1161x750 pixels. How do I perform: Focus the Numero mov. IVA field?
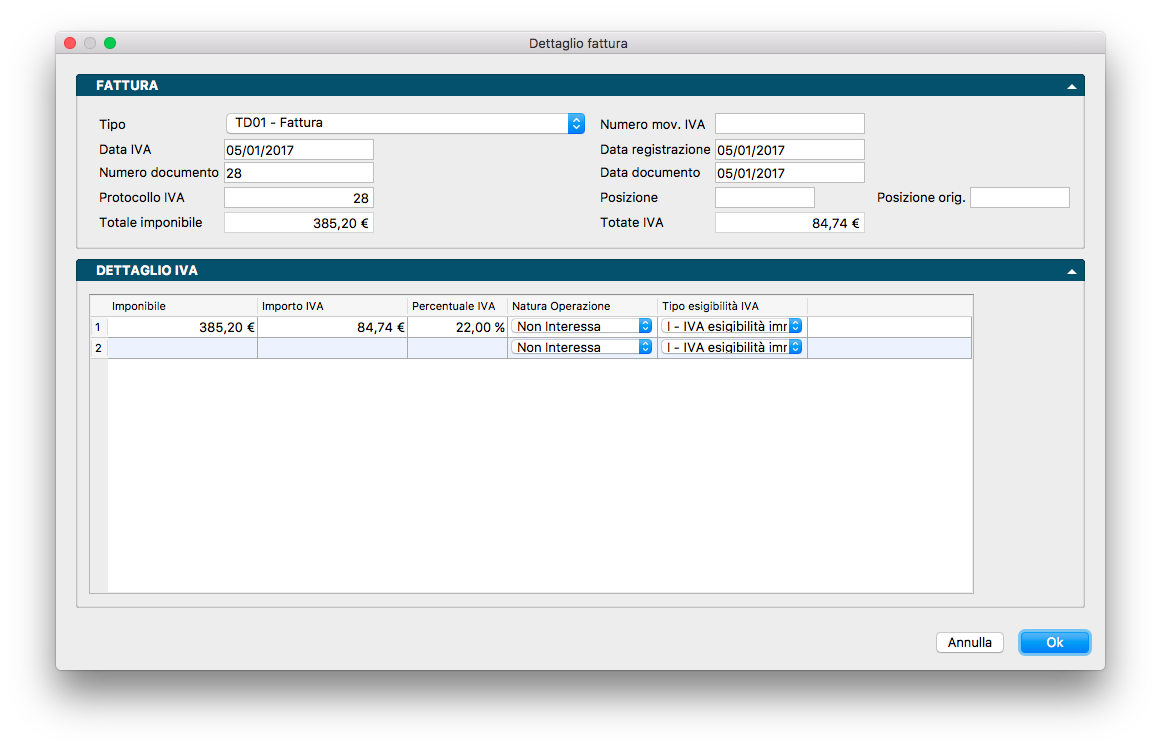pyautogui.click(x=789, y=124)
